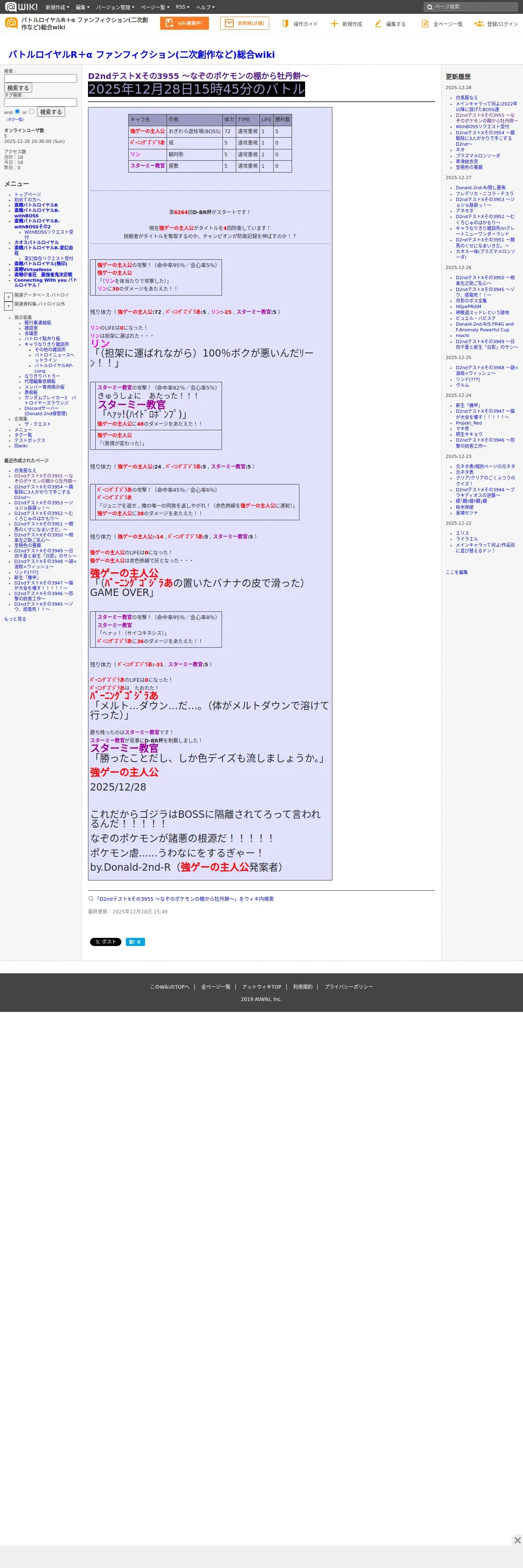
Task: Open アットウィキTOP footer link
Action: pos(262,987)
